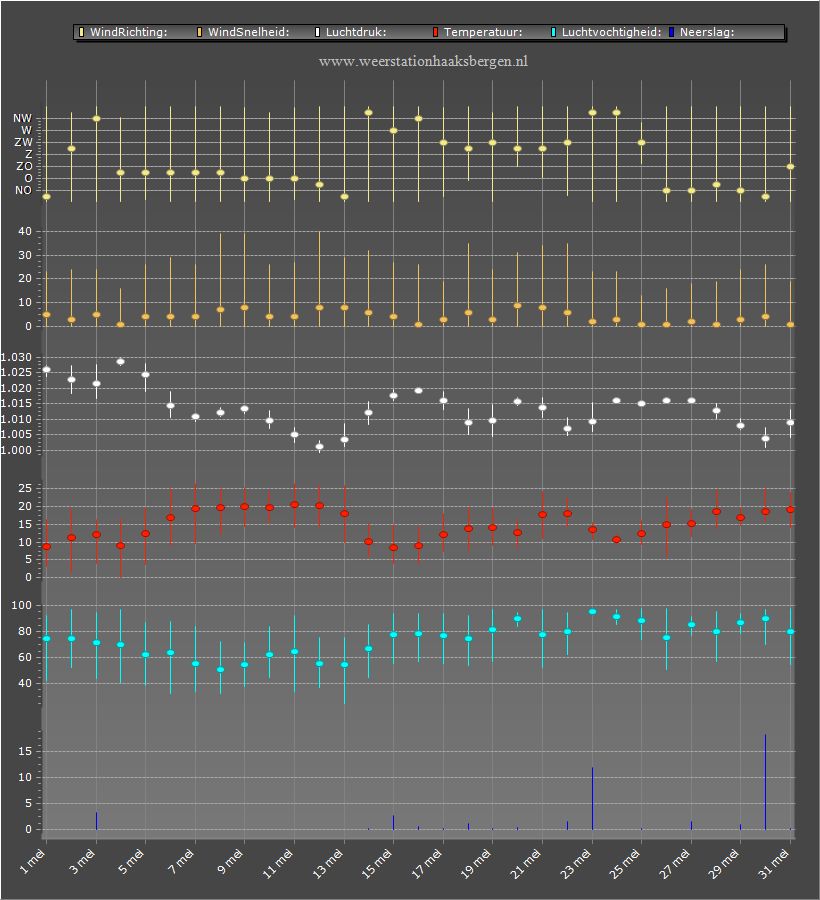This screenshot has width=820, height=900.
Task: Click the red temperature marker for 31 mei
Action: [790, 510]
